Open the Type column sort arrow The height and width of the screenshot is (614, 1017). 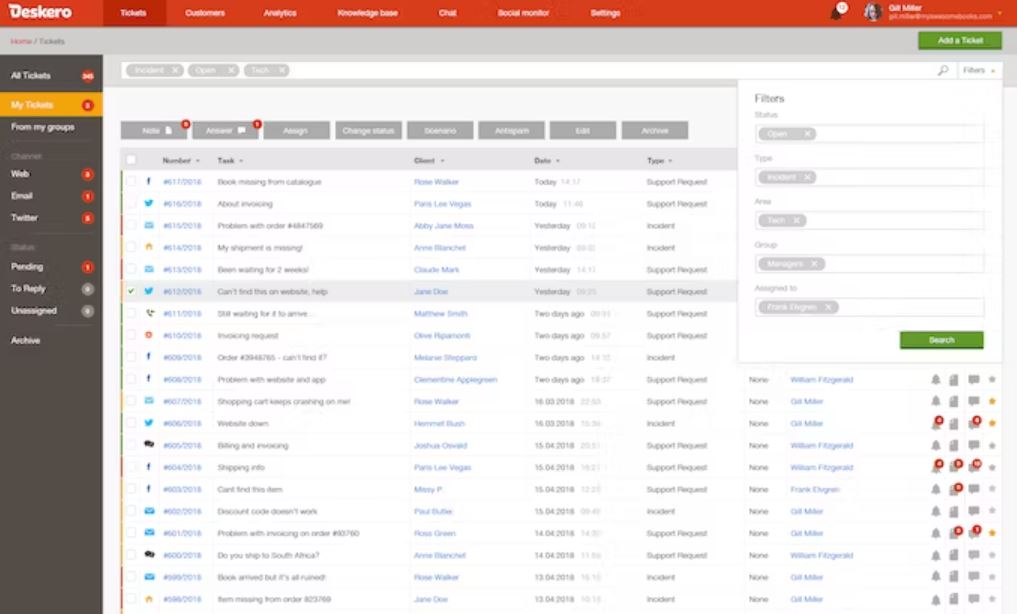click(x=670, y=161)
